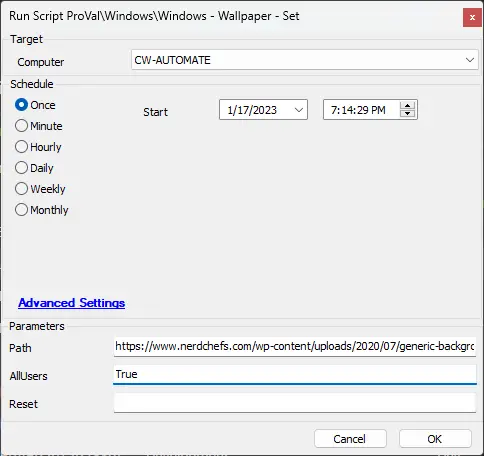Expand the Computer dropdown showing CW-AUTOMATE
Image resolution: width=484 pixels, height=456 pixels.
(470, 60)
